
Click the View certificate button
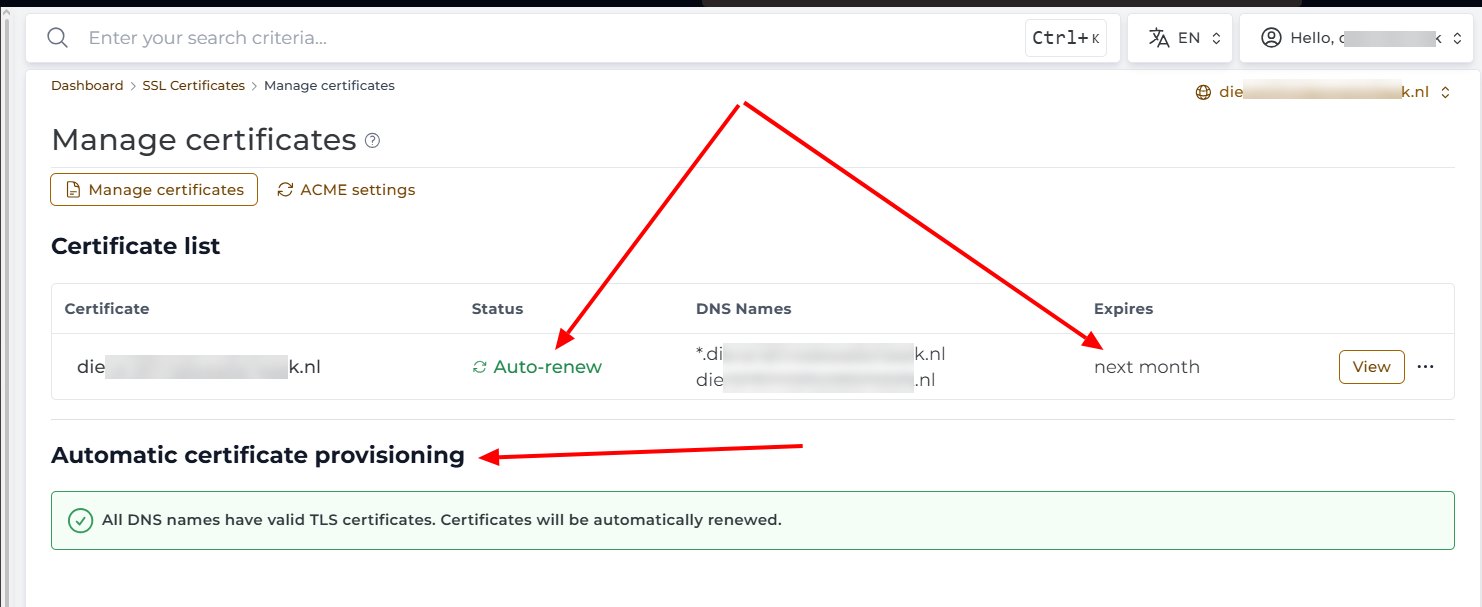(x=1372, y=367)
